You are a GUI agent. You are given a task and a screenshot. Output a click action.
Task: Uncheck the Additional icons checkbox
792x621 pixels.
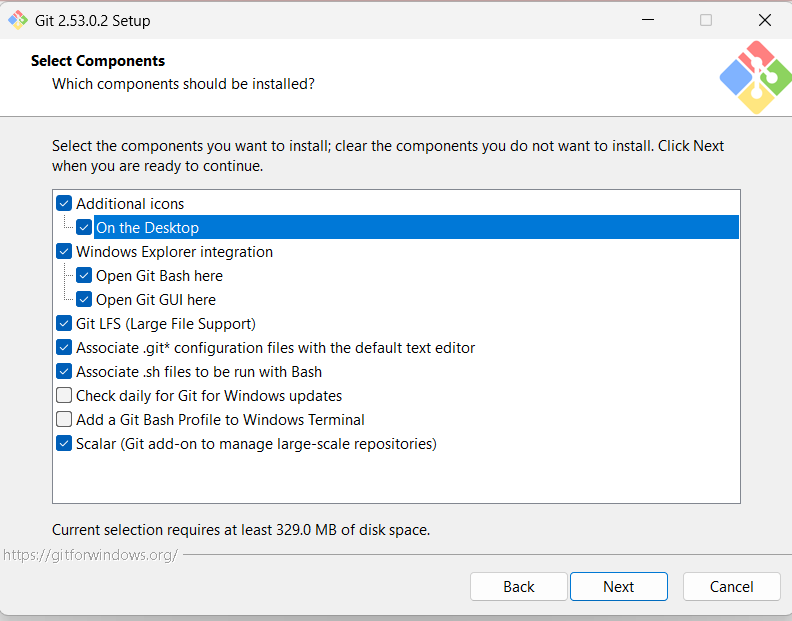[64, 204]
